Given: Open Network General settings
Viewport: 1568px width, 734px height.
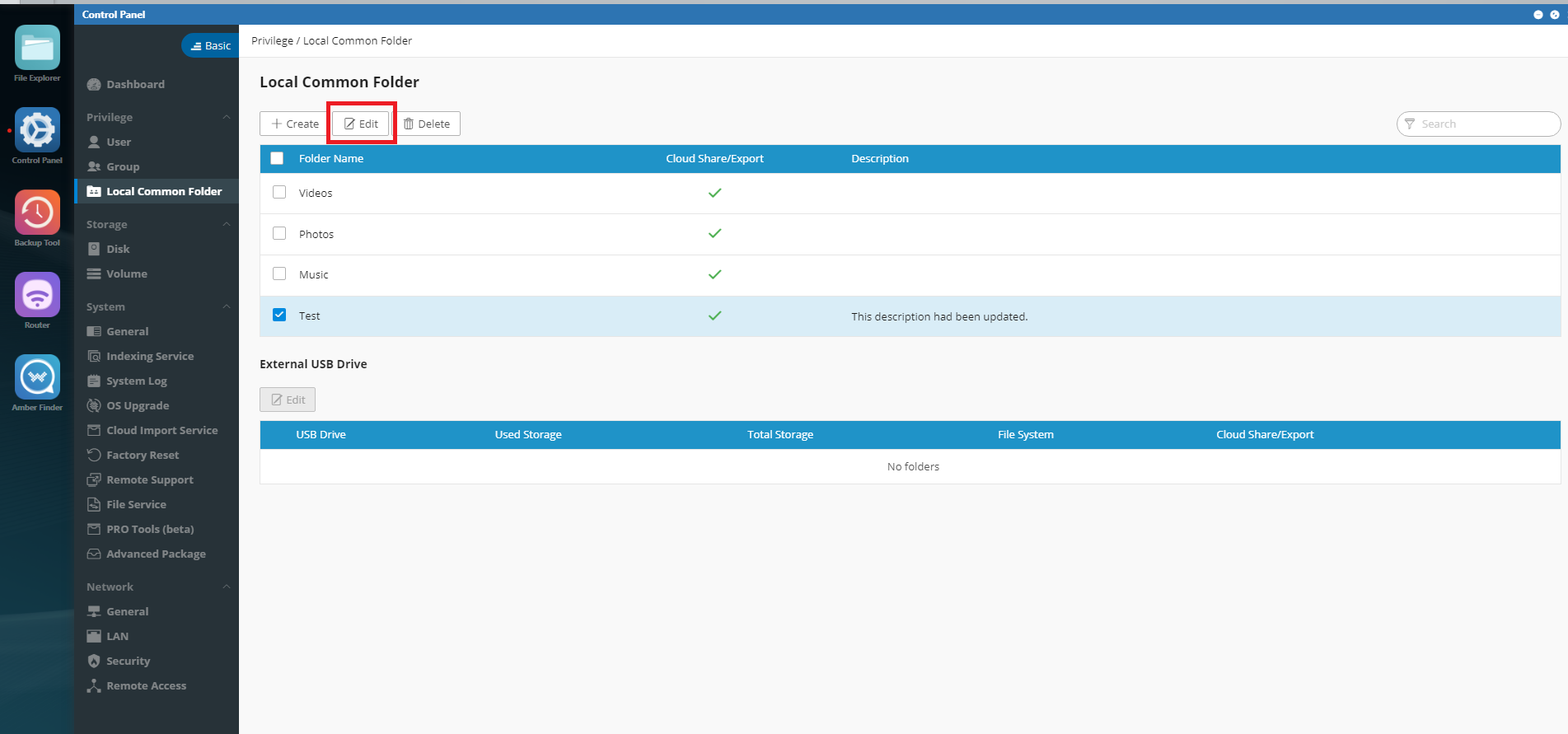Looking at the screenshot, I should pyautogui.click(x=127, y=611).
